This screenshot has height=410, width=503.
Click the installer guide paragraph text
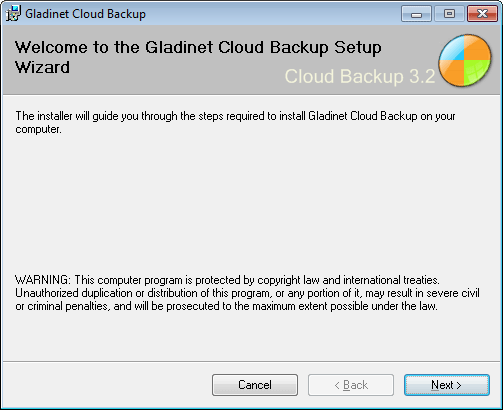[235, 122]
